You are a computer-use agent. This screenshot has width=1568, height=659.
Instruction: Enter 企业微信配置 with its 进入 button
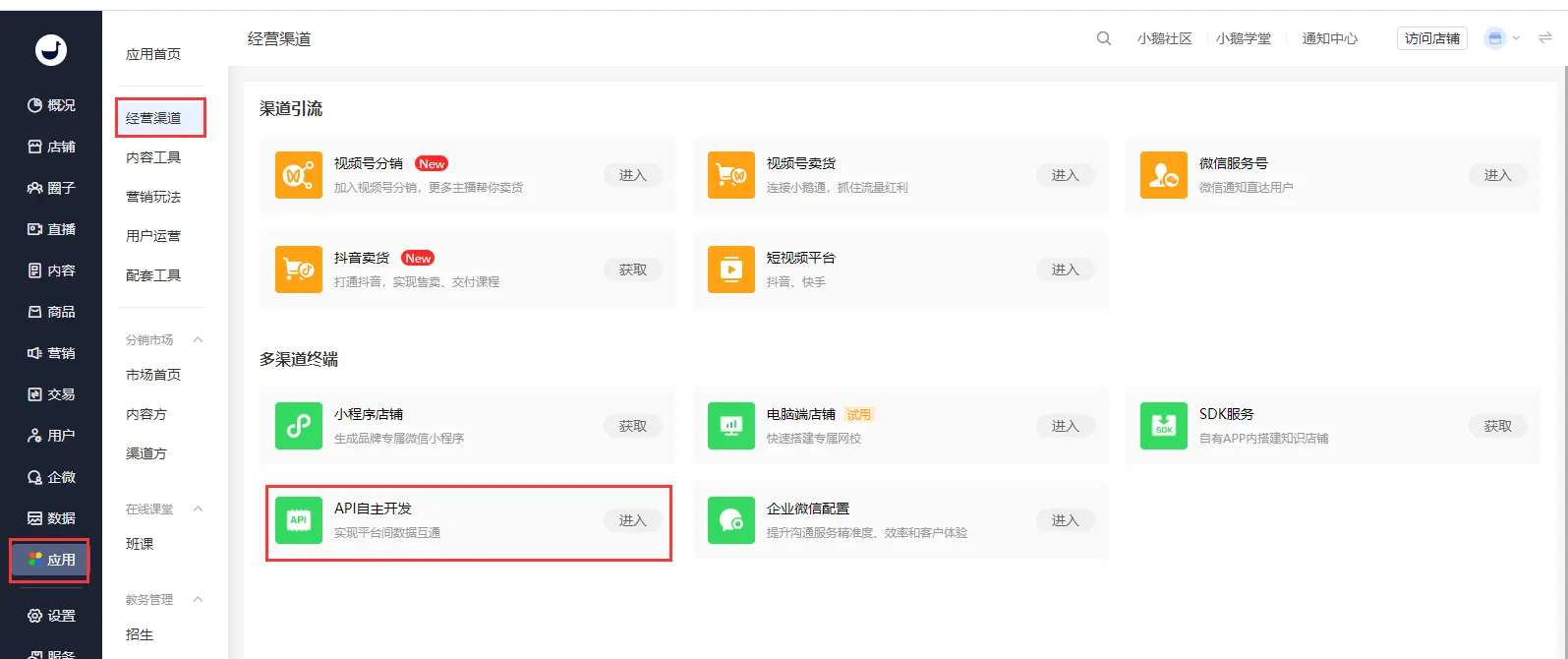point(1066,520)
